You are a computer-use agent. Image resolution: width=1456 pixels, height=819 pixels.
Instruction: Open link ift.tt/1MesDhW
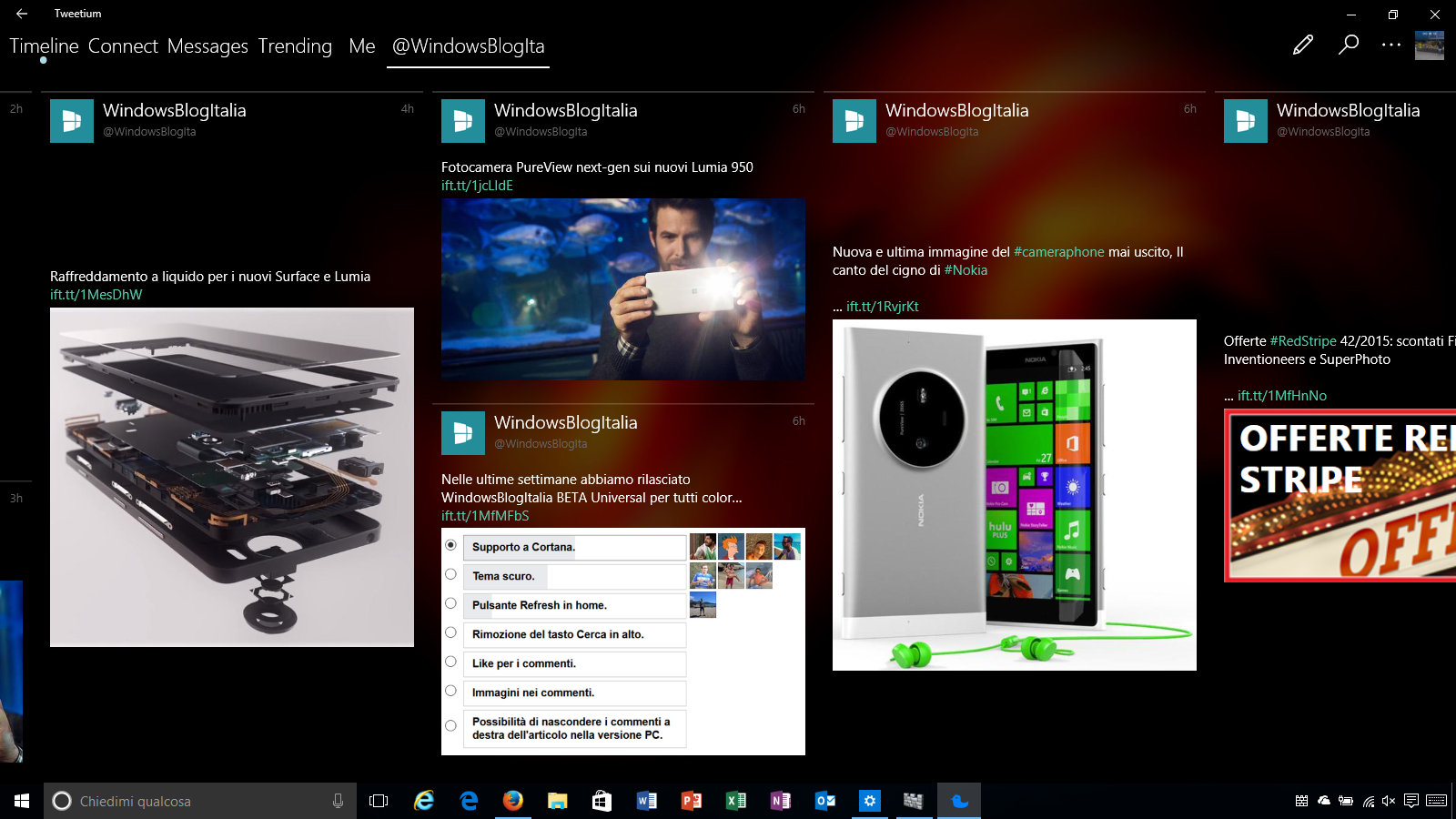click(x=96, y=295)
